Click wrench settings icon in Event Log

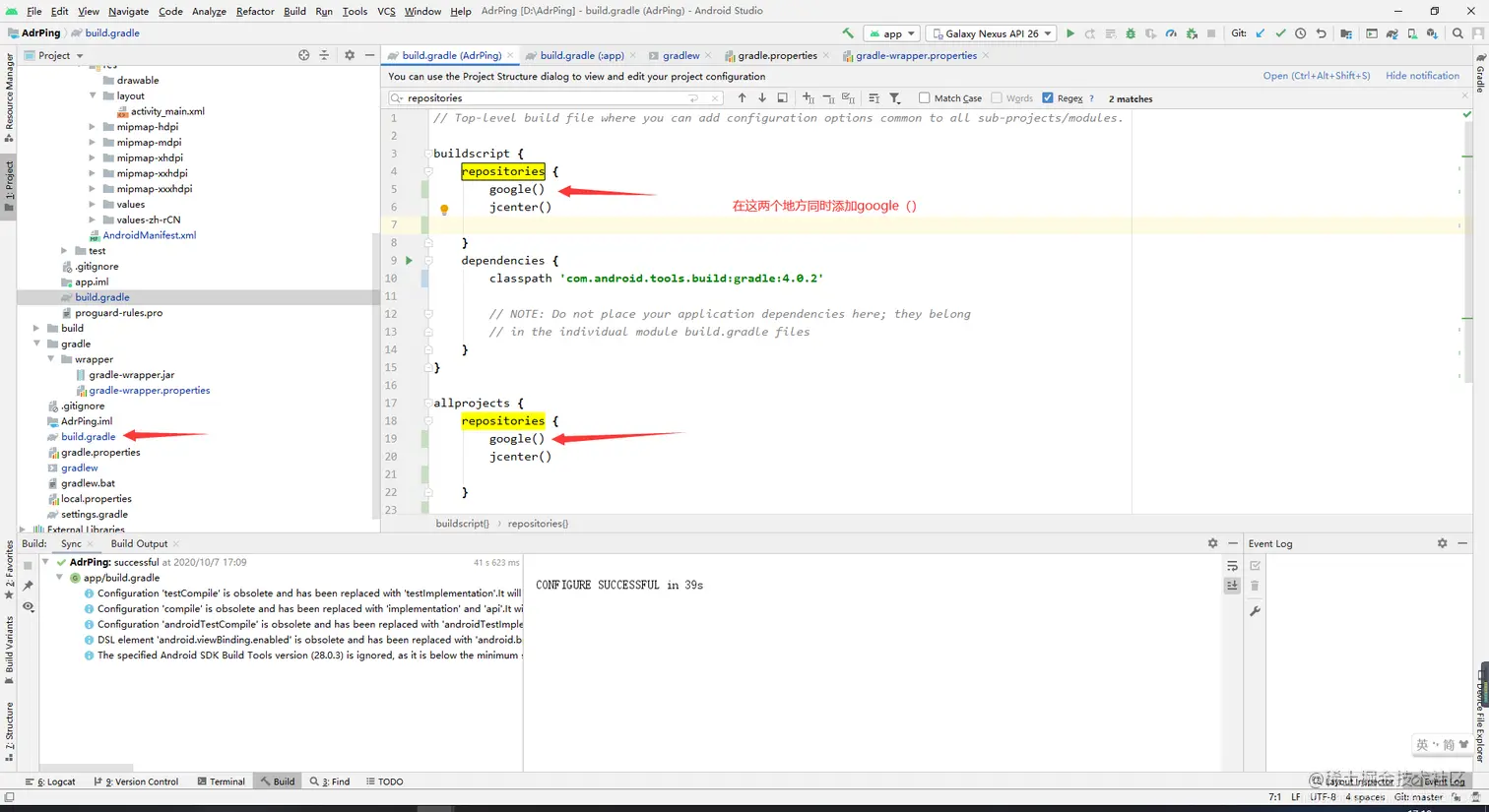[x=1255, y=611]
